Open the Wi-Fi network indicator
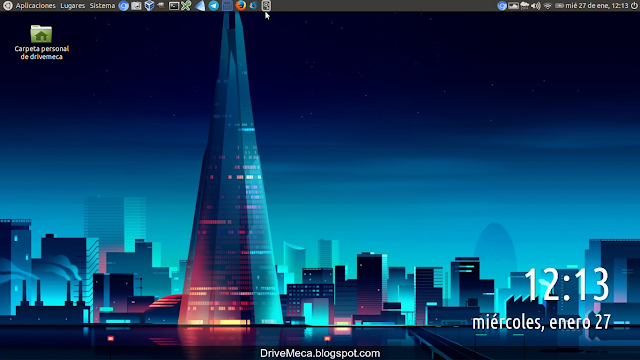This screenshot has width=640, height=360. tap(548, 6)
